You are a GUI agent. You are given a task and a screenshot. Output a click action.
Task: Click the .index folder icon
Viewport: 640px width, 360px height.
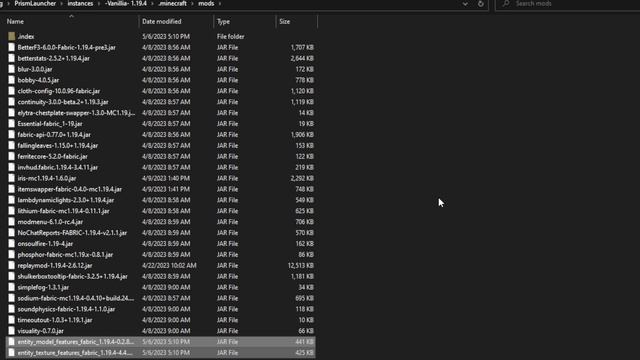click(11, 36)
